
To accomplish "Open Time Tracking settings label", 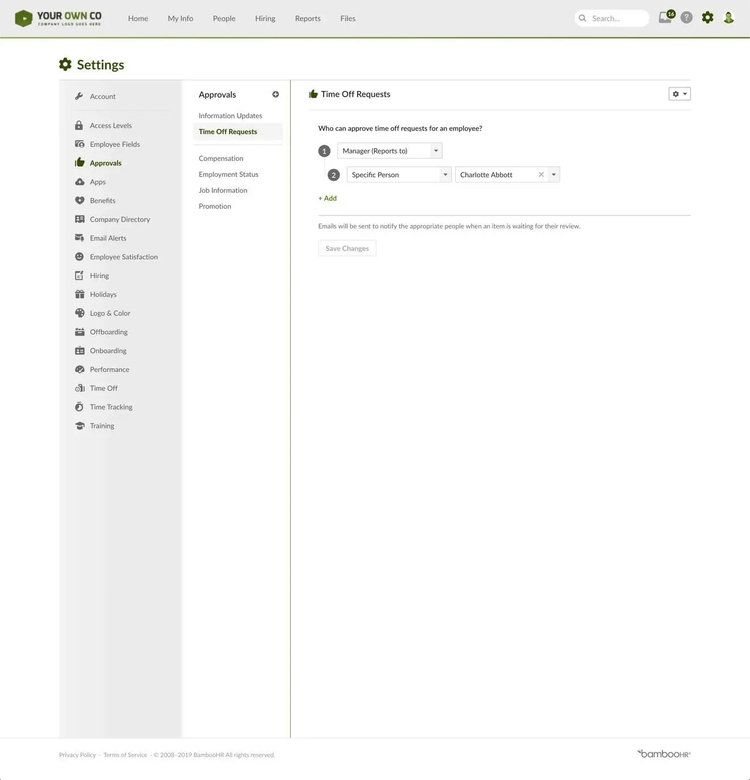I will pos(111,407).
